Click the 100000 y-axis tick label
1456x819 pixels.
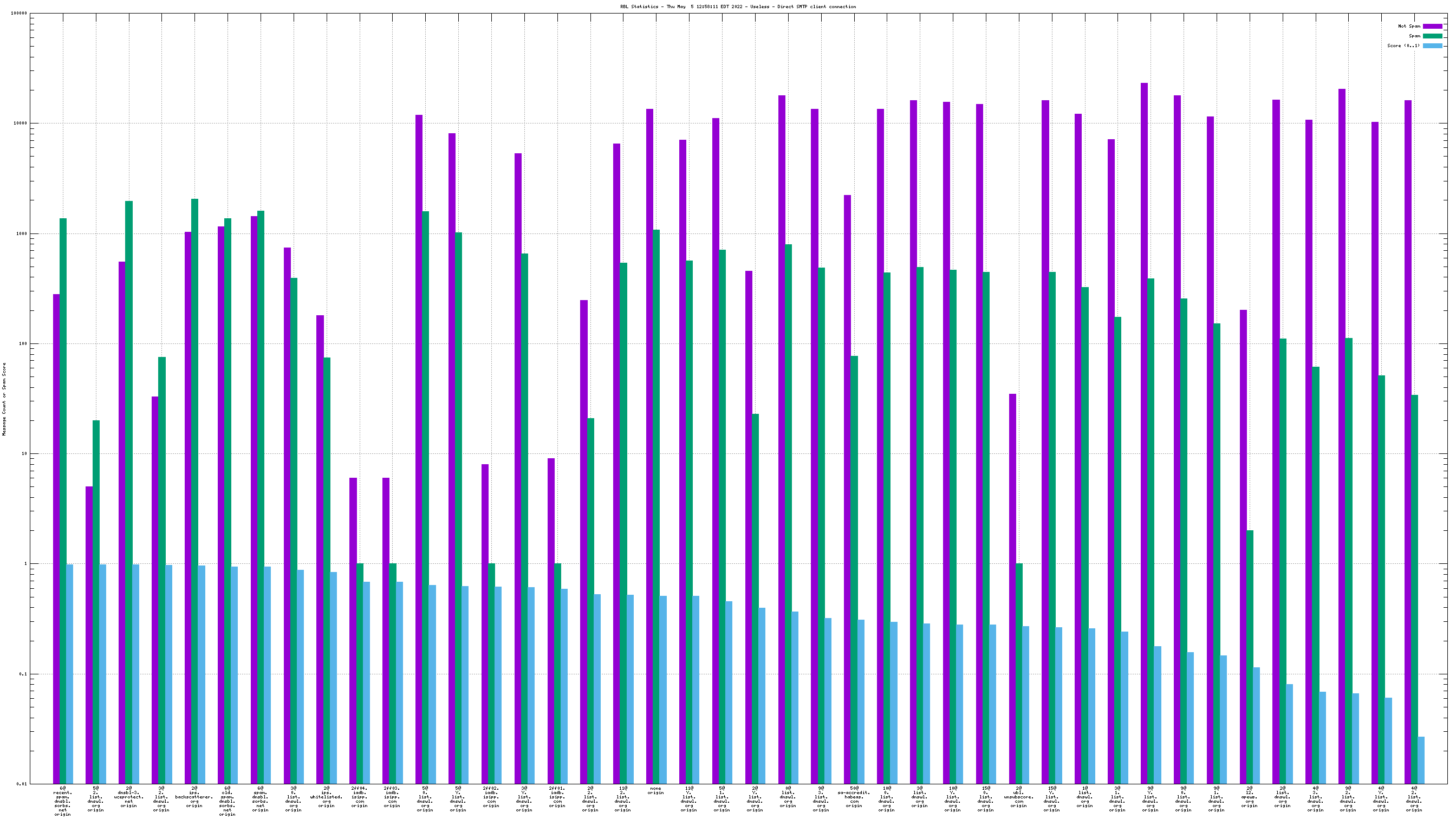point(18,14)
